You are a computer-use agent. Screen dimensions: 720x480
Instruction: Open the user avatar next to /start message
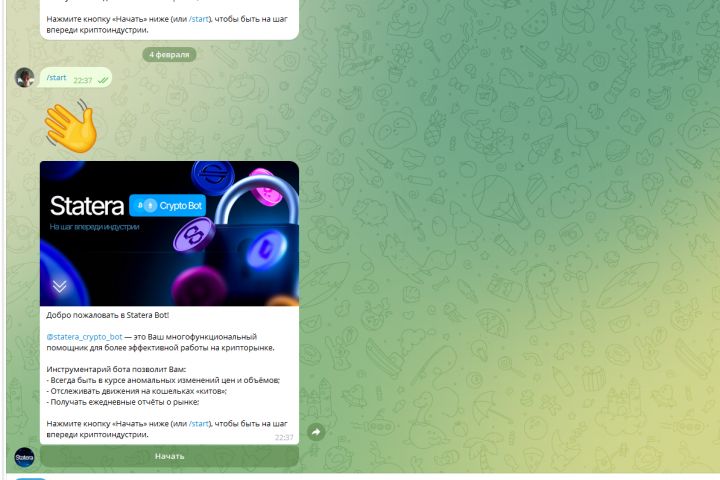coord(25,77)
